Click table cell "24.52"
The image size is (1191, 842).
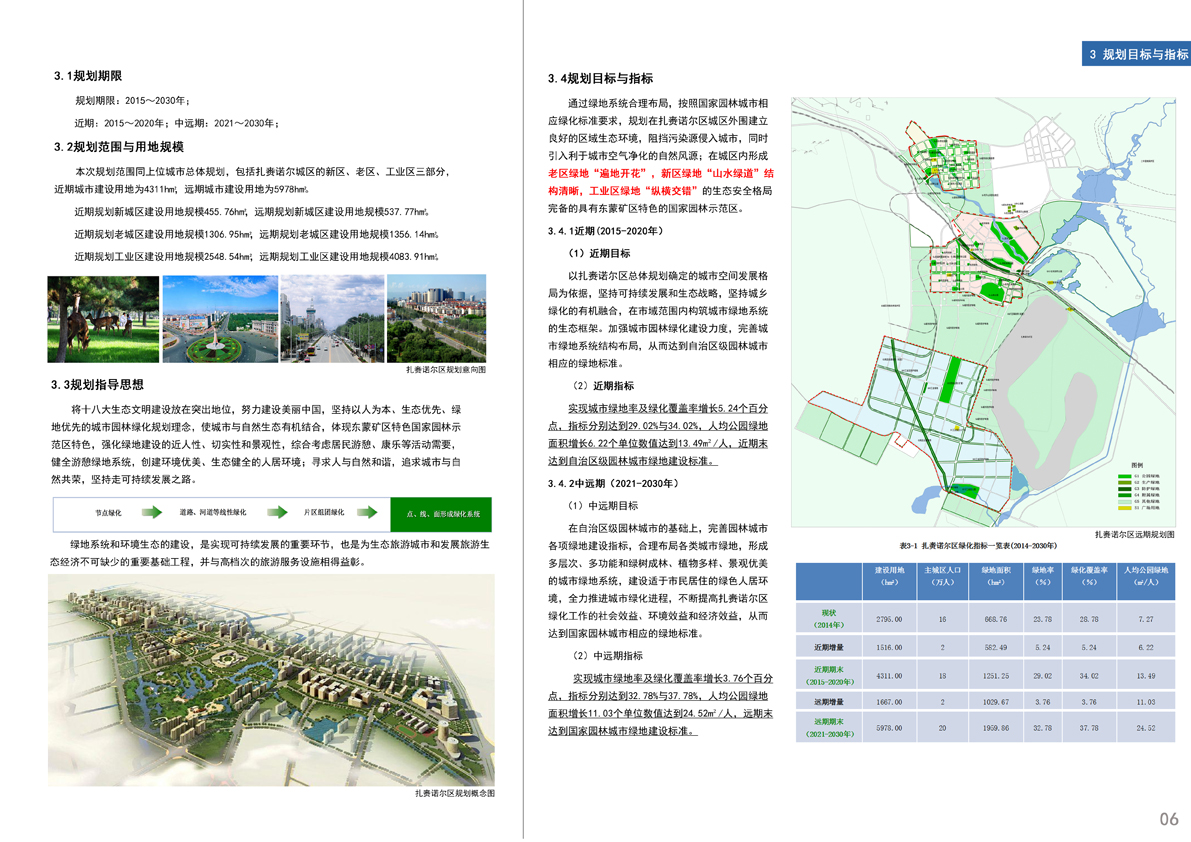pyautogui.click(x=1146, y=728)
